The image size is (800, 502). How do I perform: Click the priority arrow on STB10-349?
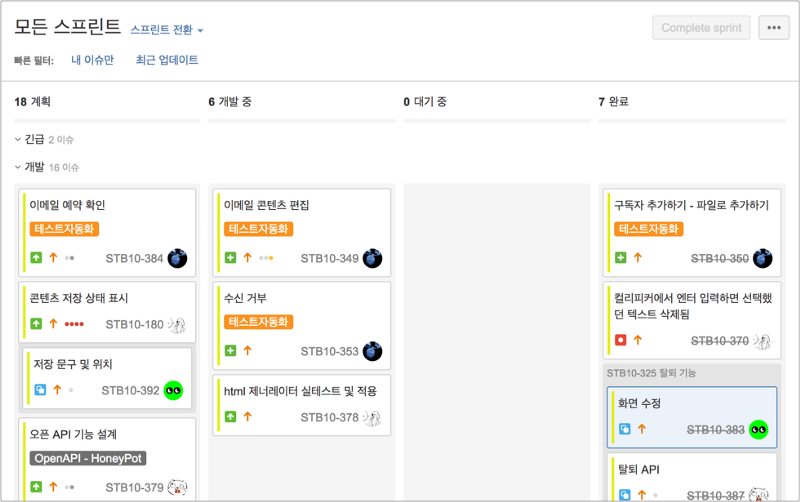[248, 258]
